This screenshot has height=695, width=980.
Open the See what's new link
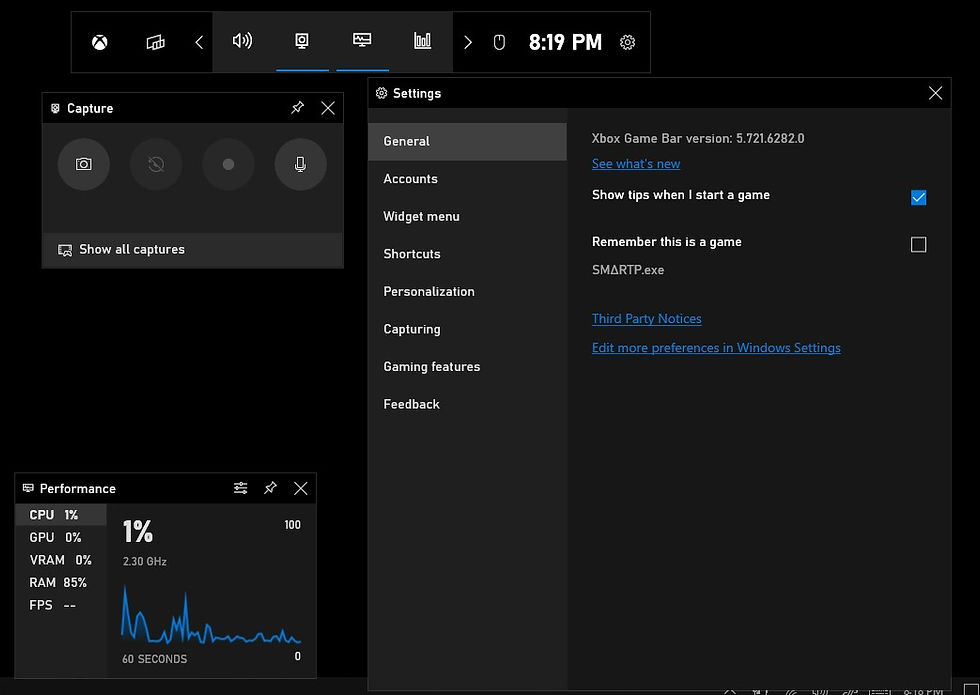click(636, 164)
